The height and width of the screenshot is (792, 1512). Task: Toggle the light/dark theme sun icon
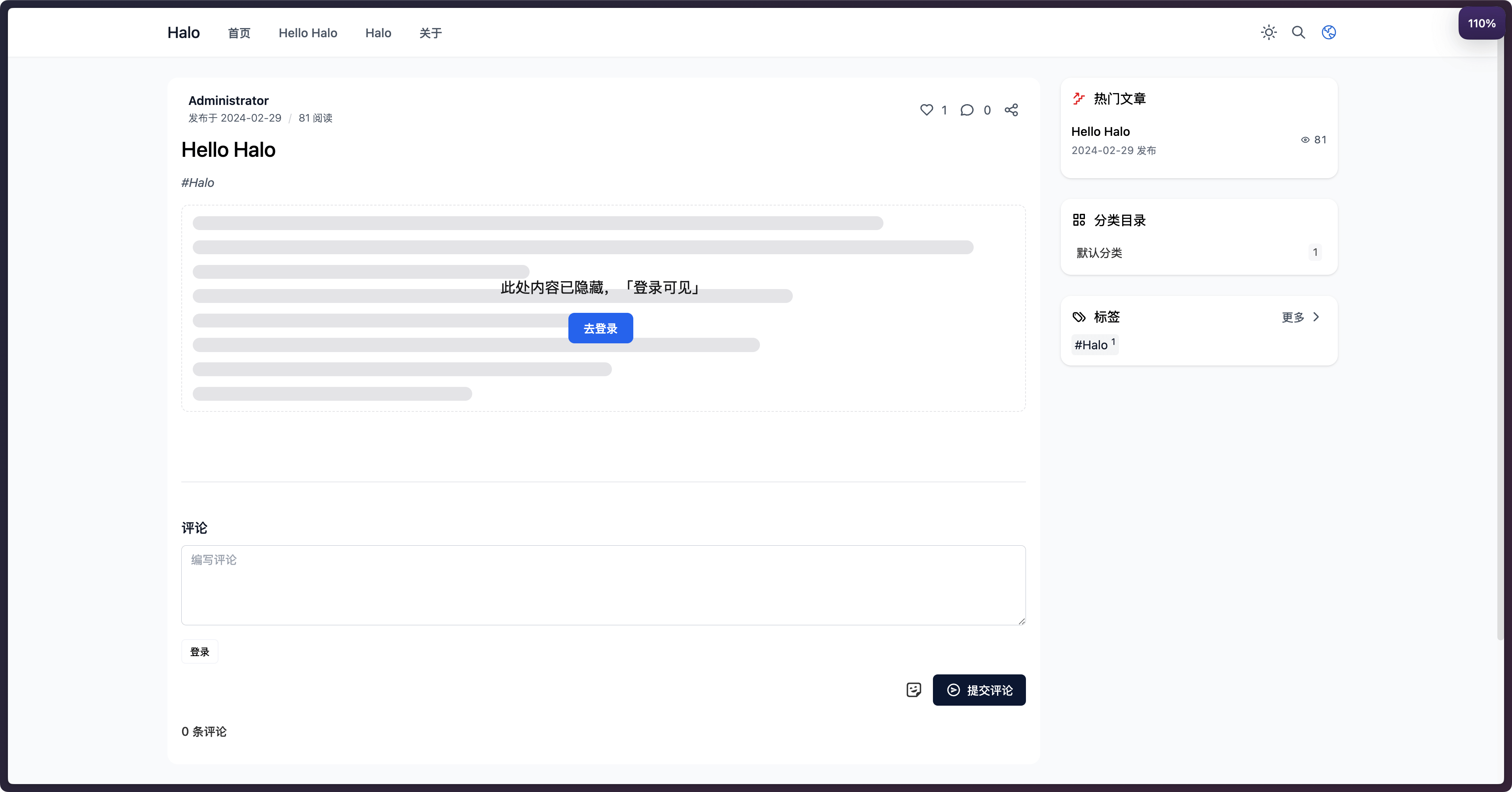[x=1269, y=32]
